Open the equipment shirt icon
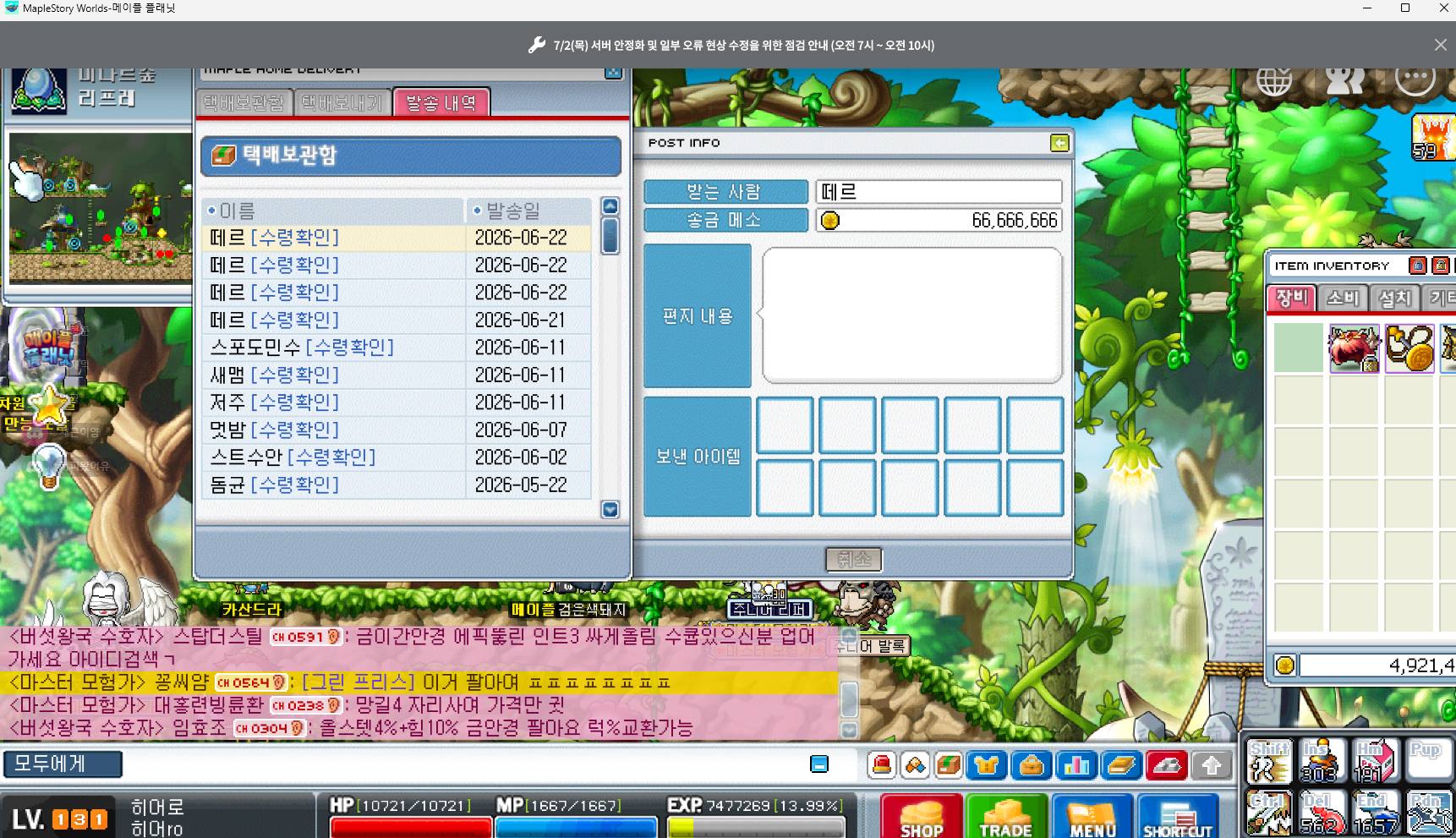Image resolution: width=1456 pixels, height=838 pixels. click(986, 766)
